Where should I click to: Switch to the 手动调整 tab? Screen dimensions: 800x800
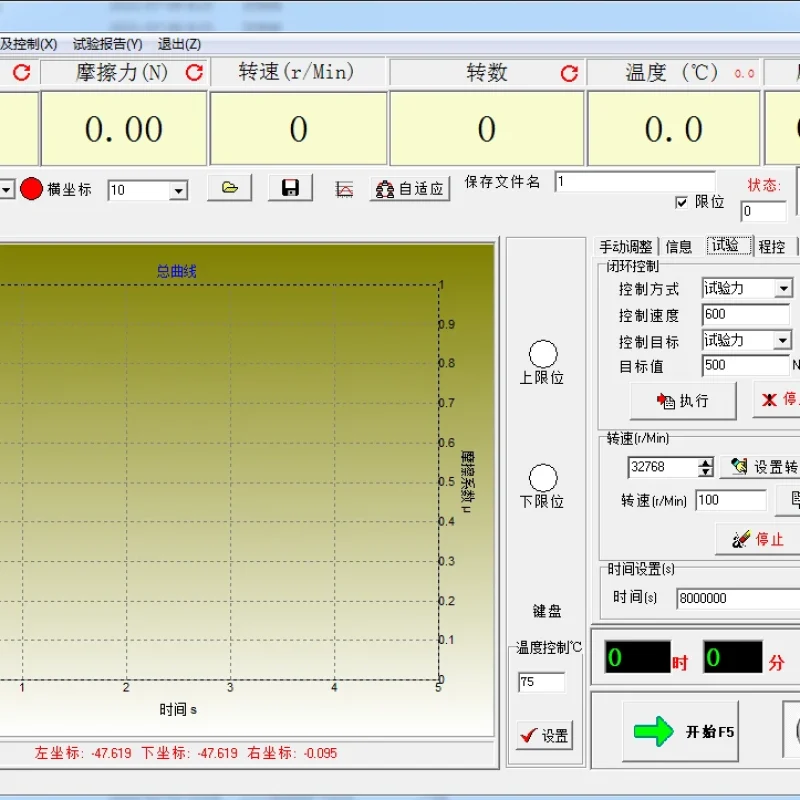(626, 247)
